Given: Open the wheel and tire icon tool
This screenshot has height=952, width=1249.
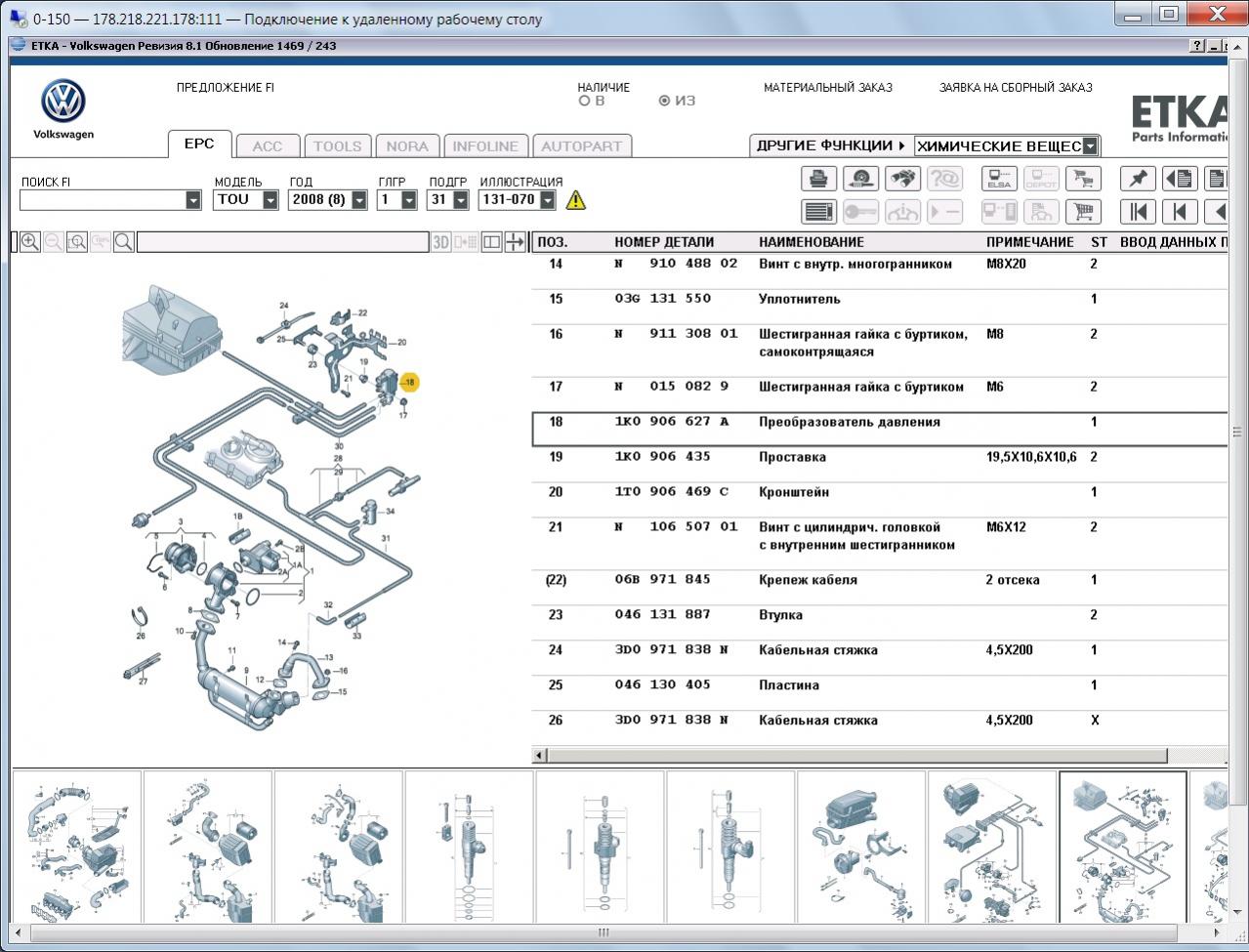Looking at the screenshot, I should 861,179.
